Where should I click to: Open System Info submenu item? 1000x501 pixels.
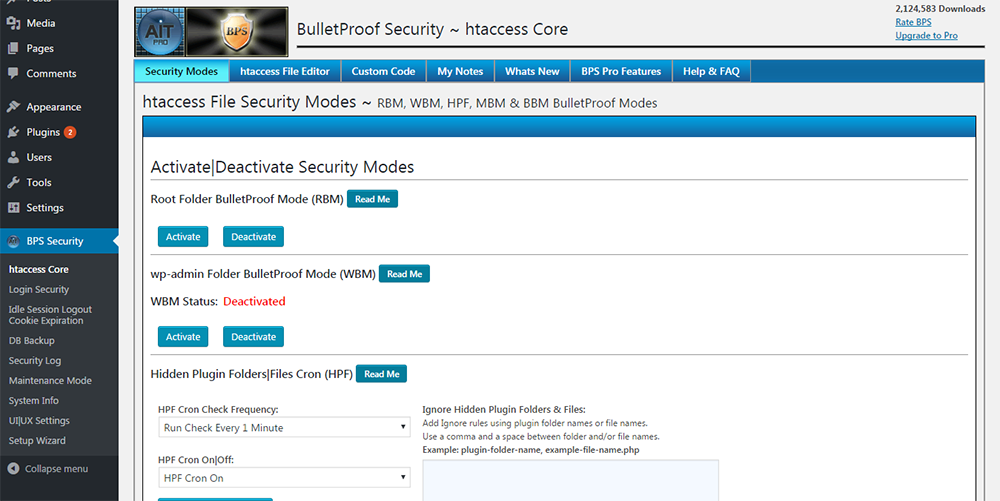tap(34, 400)
